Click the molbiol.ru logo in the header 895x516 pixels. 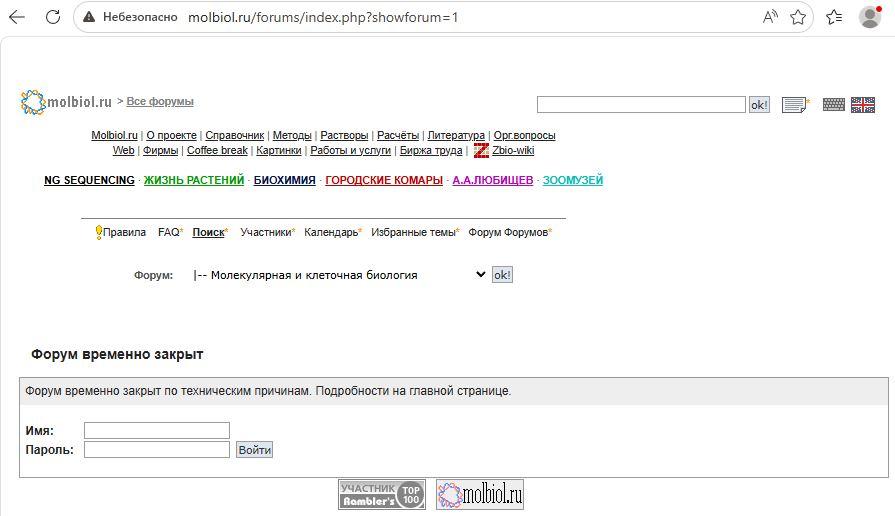pos(66,102)
